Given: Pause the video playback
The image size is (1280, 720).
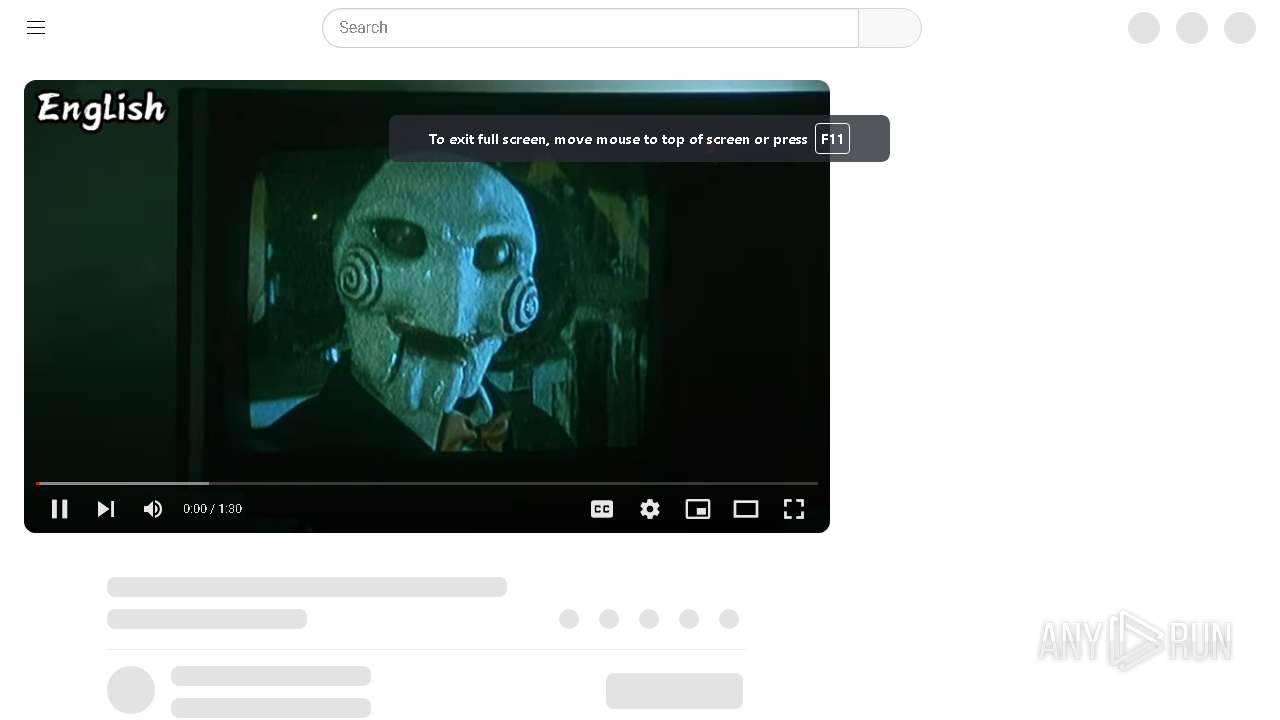Looking at the screenshot, I should point(60,509).
